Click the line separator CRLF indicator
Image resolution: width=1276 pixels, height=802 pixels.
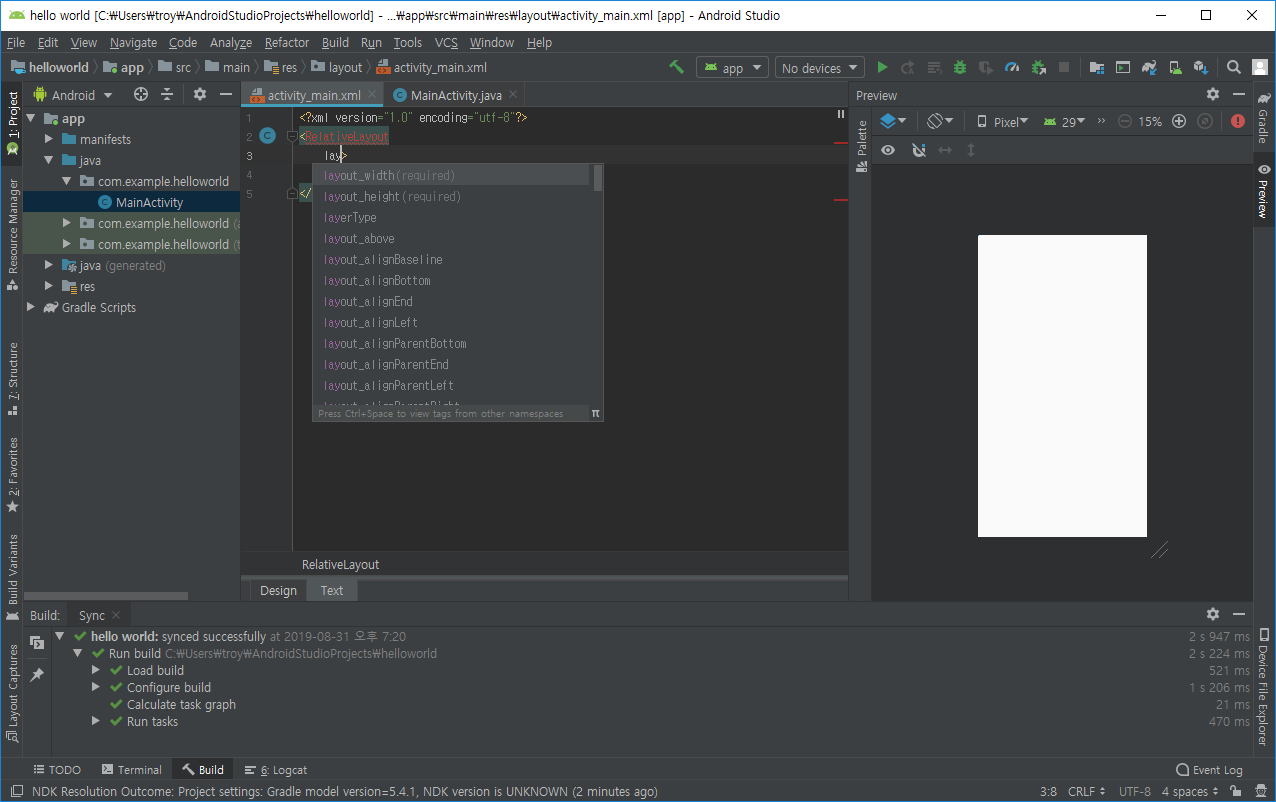pyautogui.click(x=1086, y=791)
